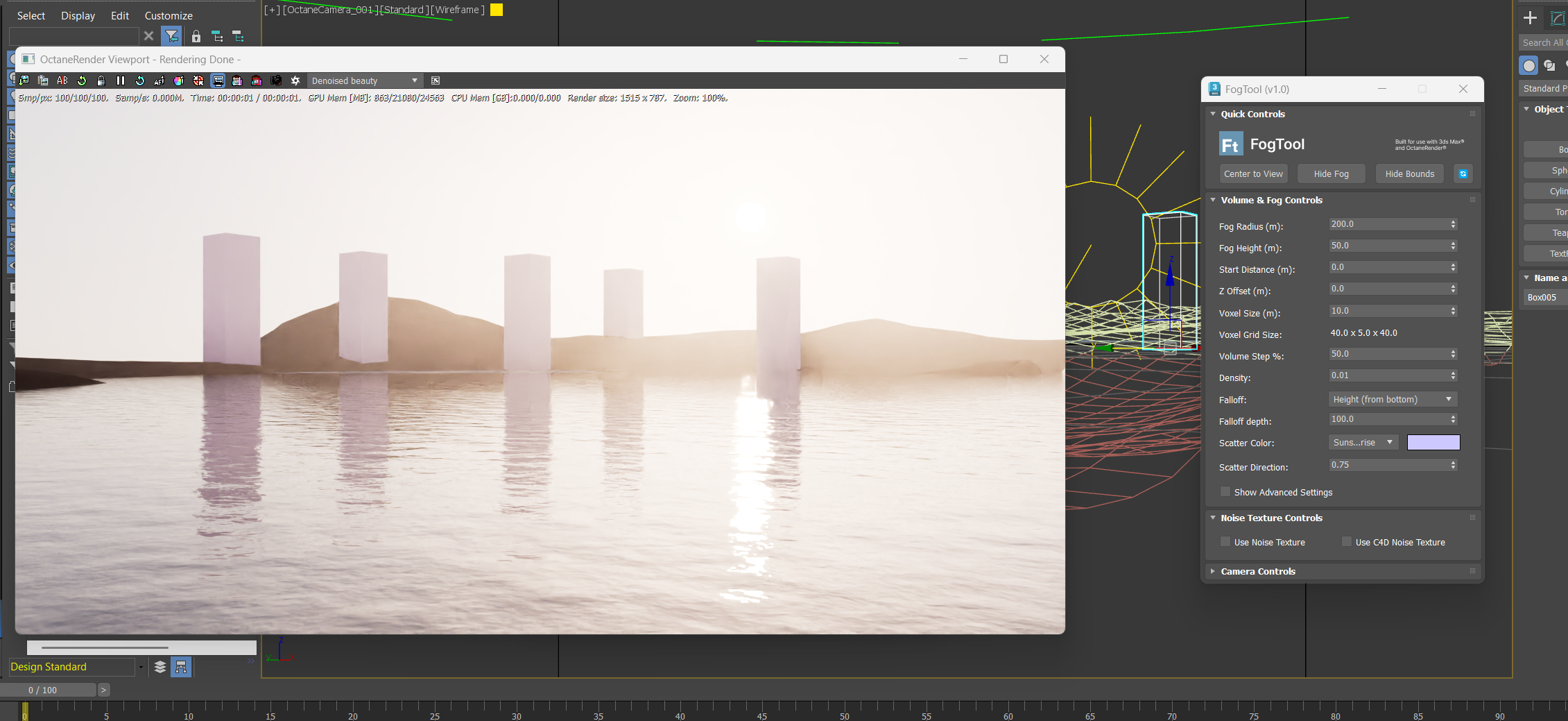Screen dimensions: 1568x721
Task: Collapse the Volume & Fog Controls rollout
Action: pyautogui.click(x=1213, y=200)
